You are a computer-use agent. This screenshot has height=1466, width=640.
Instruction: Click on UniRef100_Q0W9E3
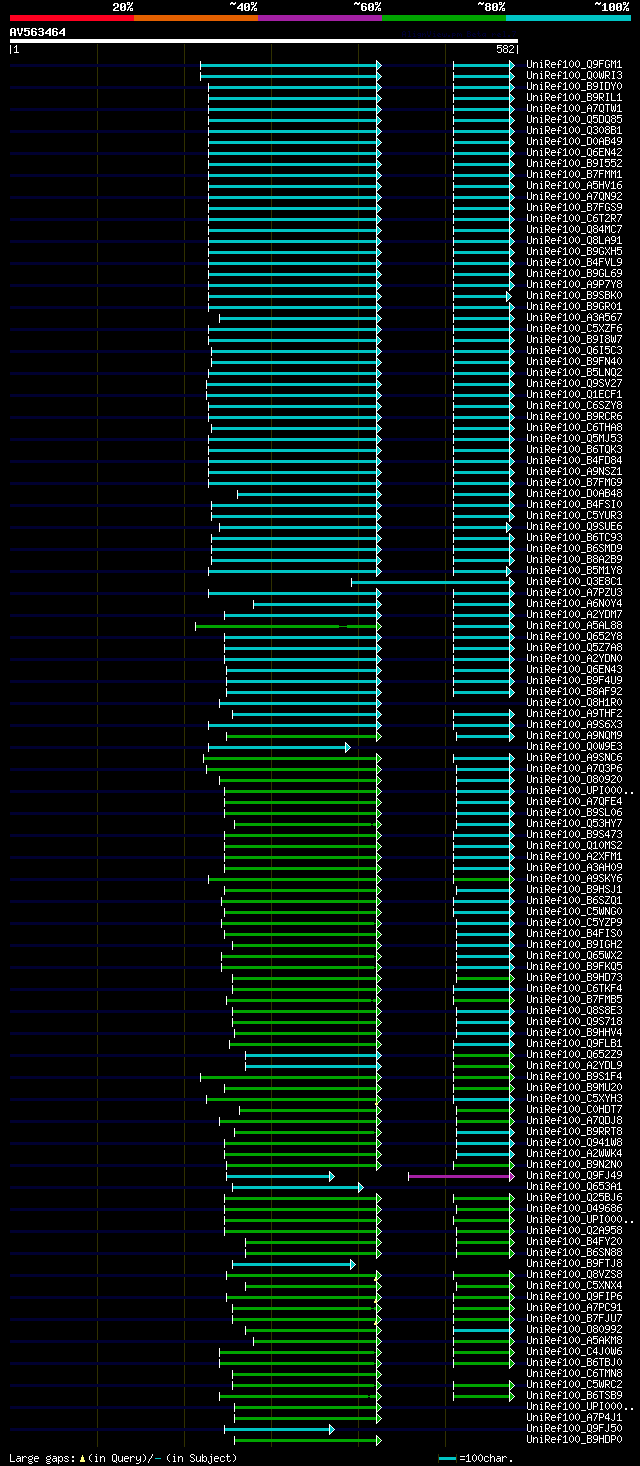(574, 747)
